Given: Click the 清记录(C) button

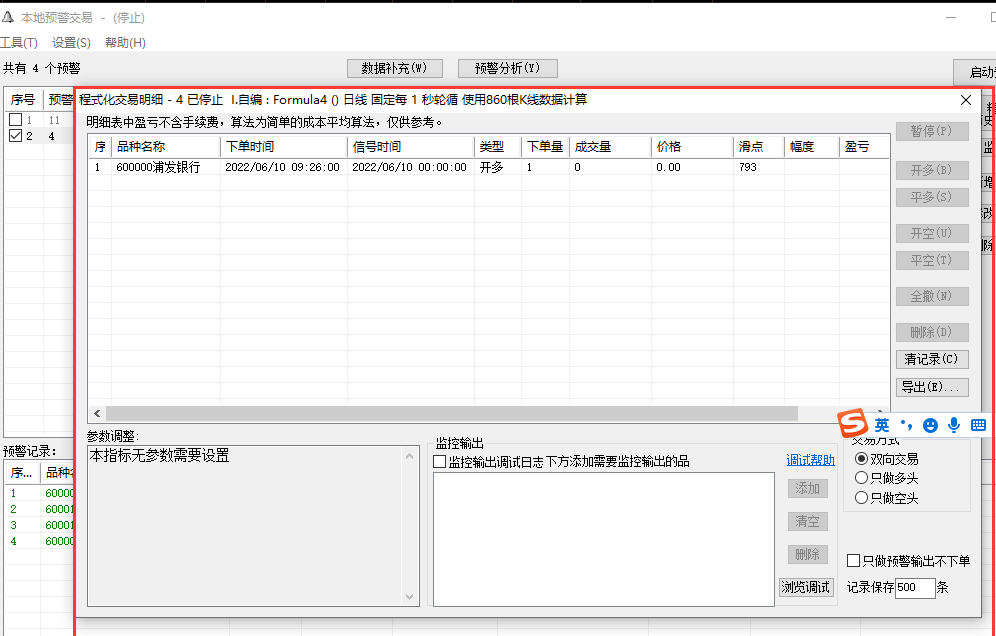Looking at the screenshot, I should point(932,359).
